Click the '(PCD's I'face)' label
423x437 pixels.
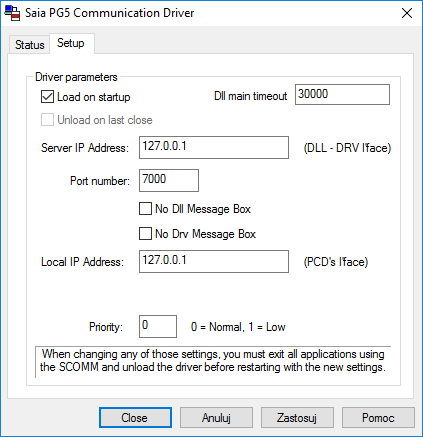[336, 262]
